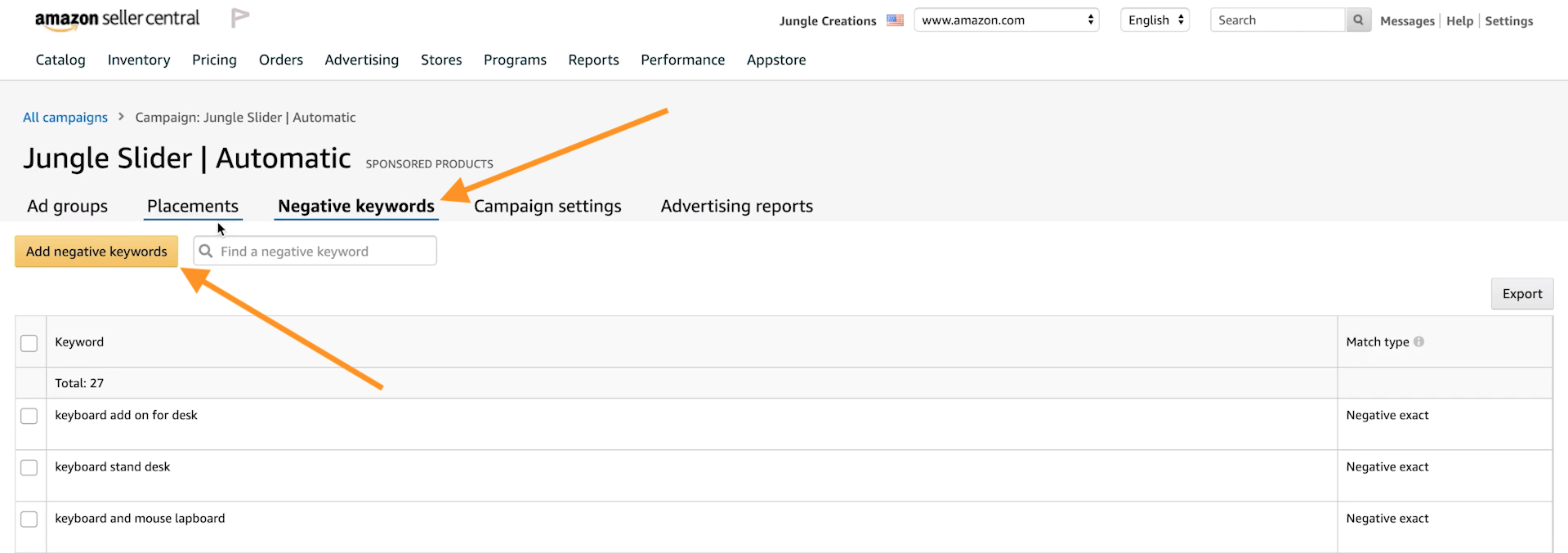Tick the 'keyboard and mouse lapboard' checkbox
1568x553 pixels.
pos(29,519)
